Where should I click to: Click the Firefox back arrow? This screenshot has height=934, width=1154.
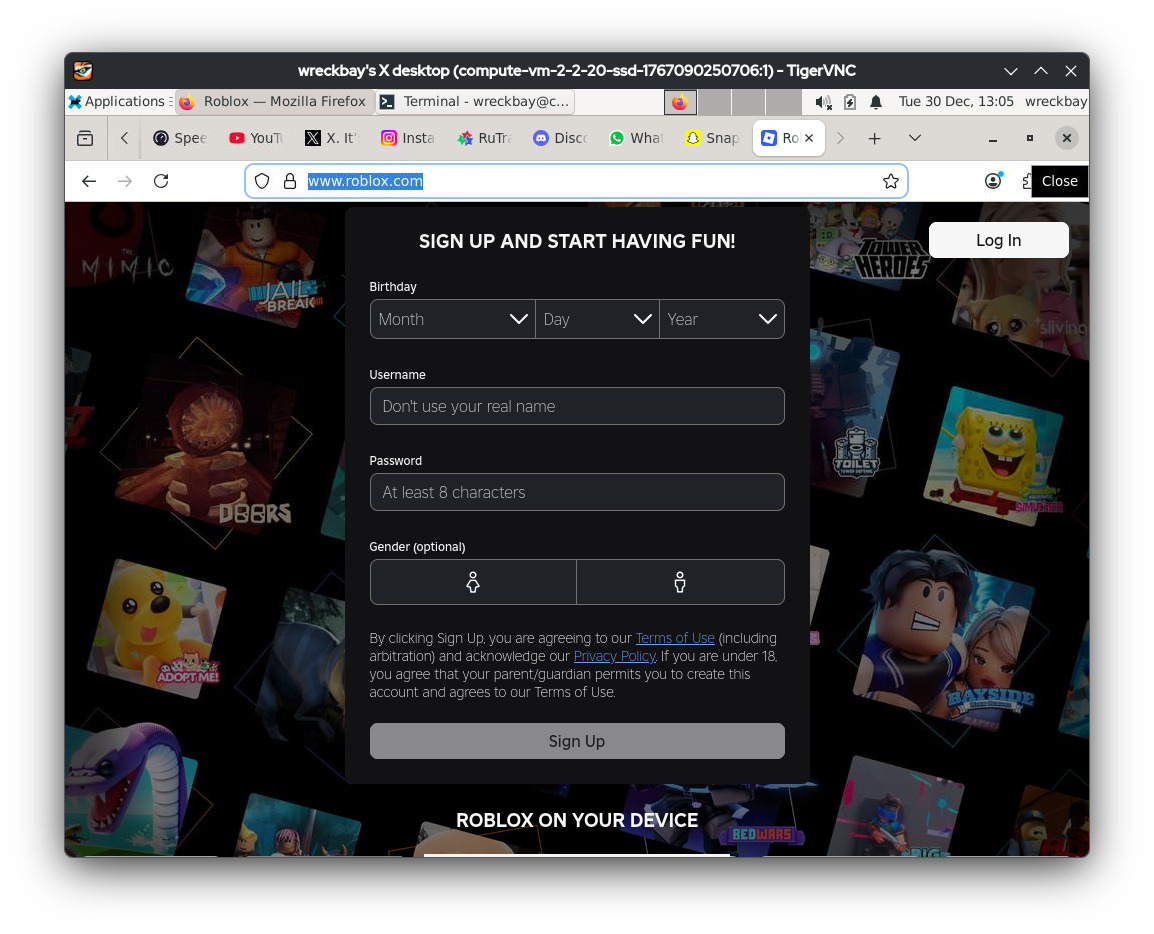coord(89,181)
